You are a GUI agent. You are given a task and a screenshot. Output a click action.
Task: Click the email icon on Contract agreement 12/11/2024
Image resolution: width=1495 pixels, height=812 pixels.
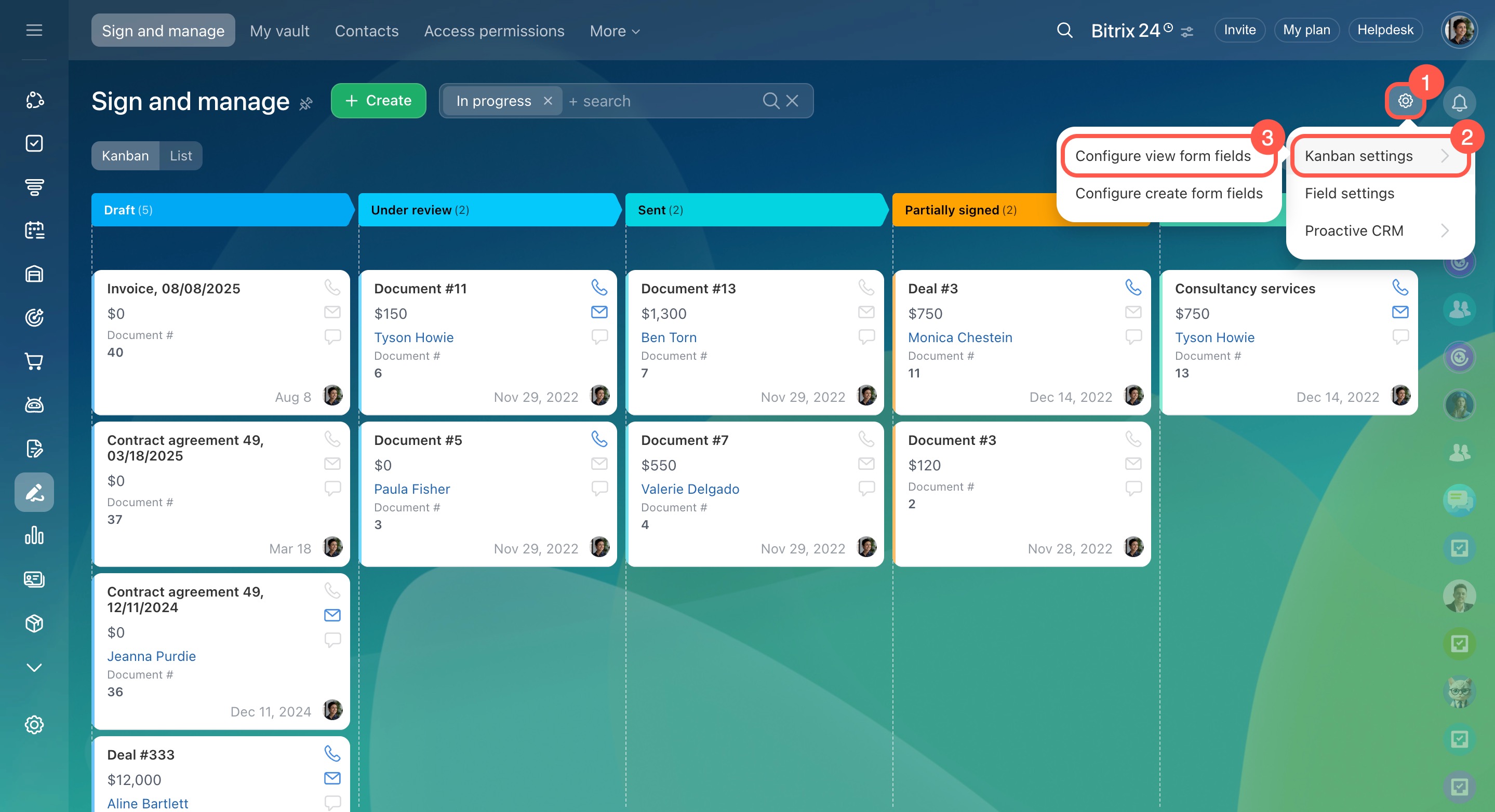pyautogui.click(x=332, y=615)
